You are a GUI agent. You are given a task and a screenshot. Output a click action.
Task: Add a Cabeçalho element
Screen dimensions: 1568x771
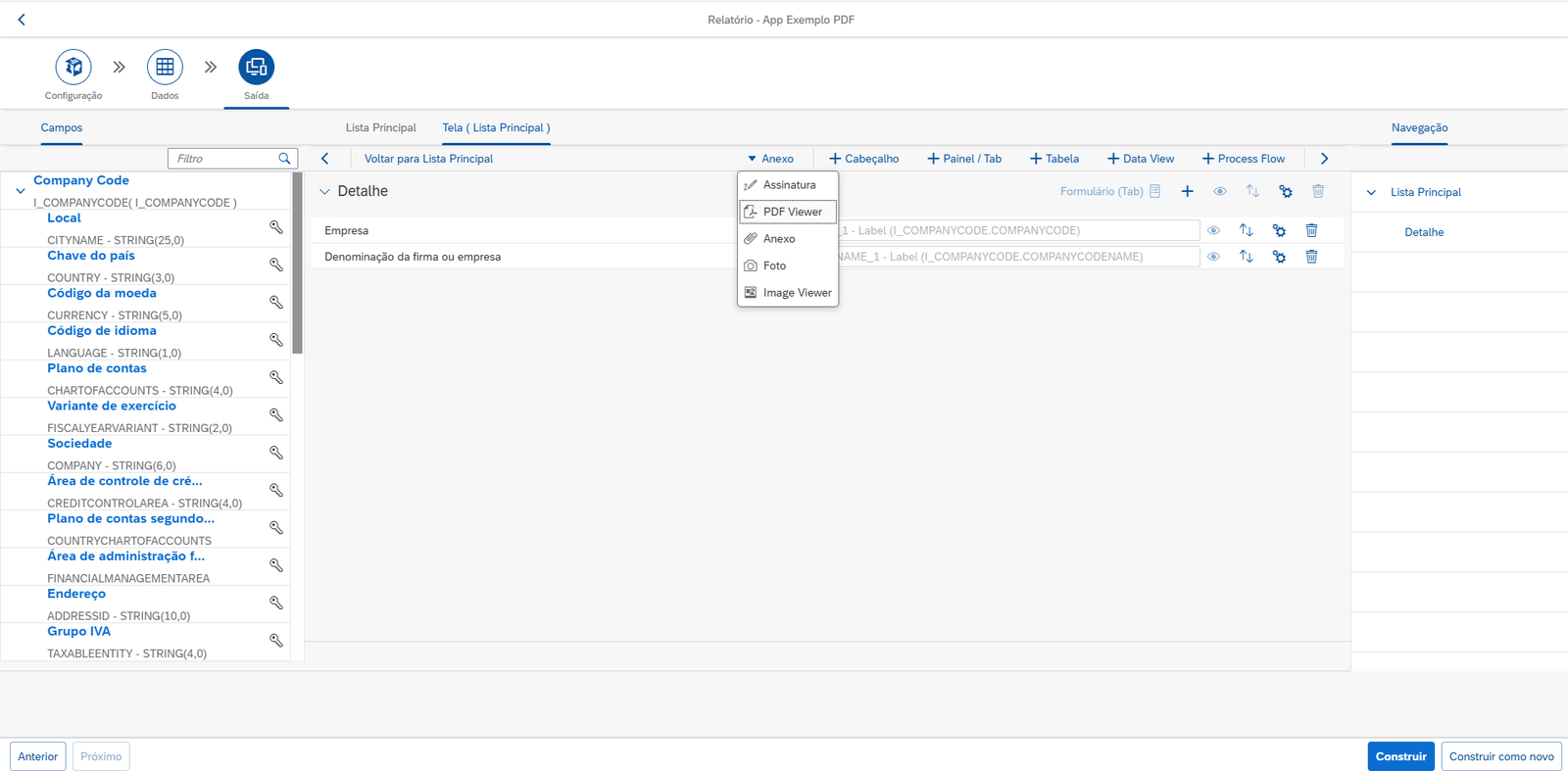pyautogui.click(x=864, y=159)
